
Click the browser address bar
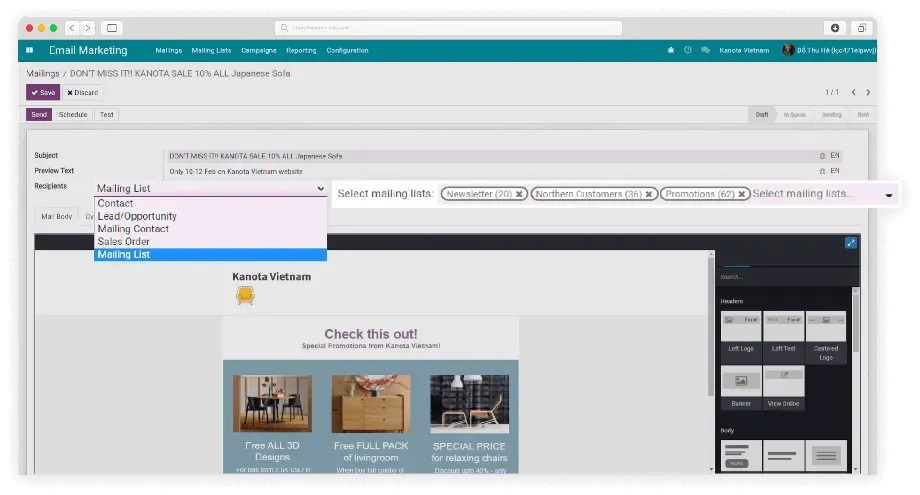448,28
